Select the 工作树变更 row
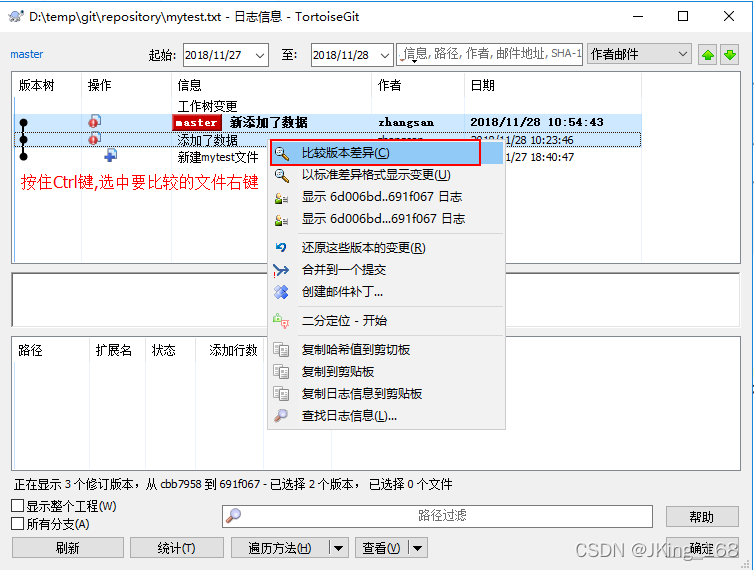 coord(327,106)
